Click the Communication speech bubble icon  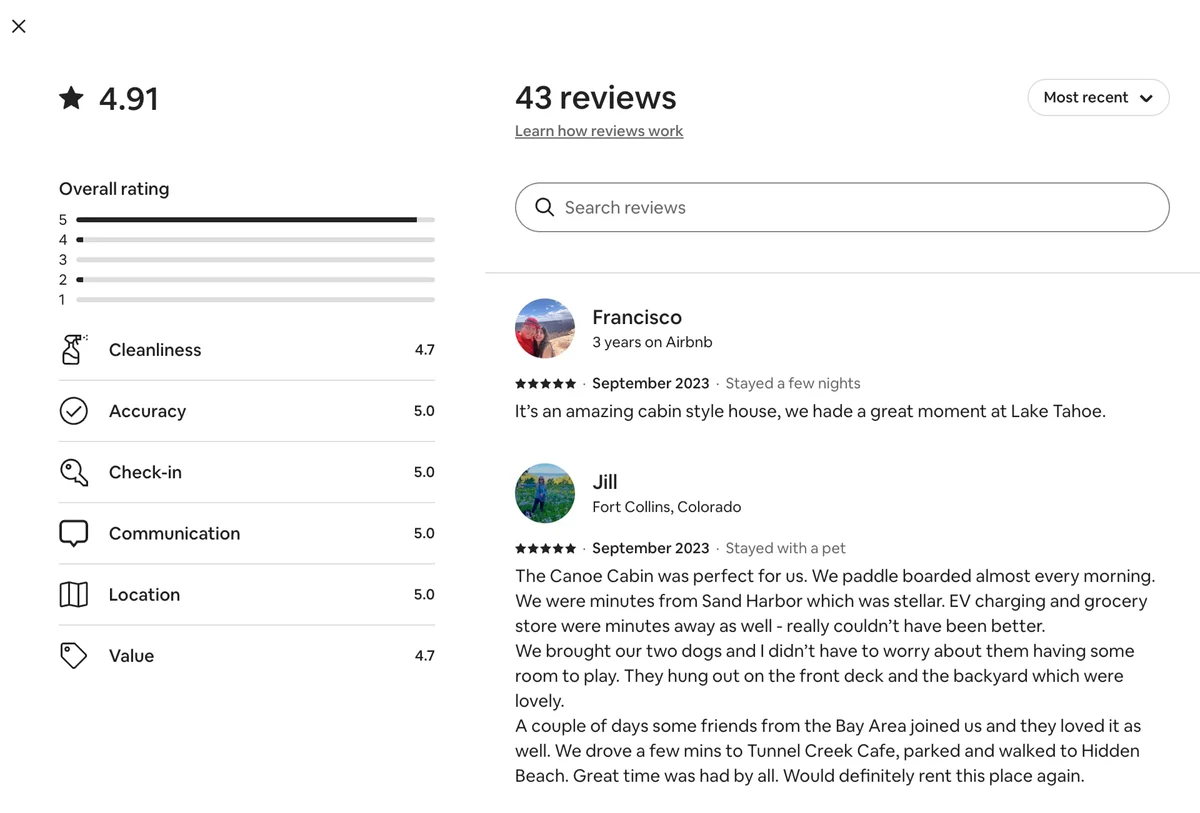(x=74, y=533)
